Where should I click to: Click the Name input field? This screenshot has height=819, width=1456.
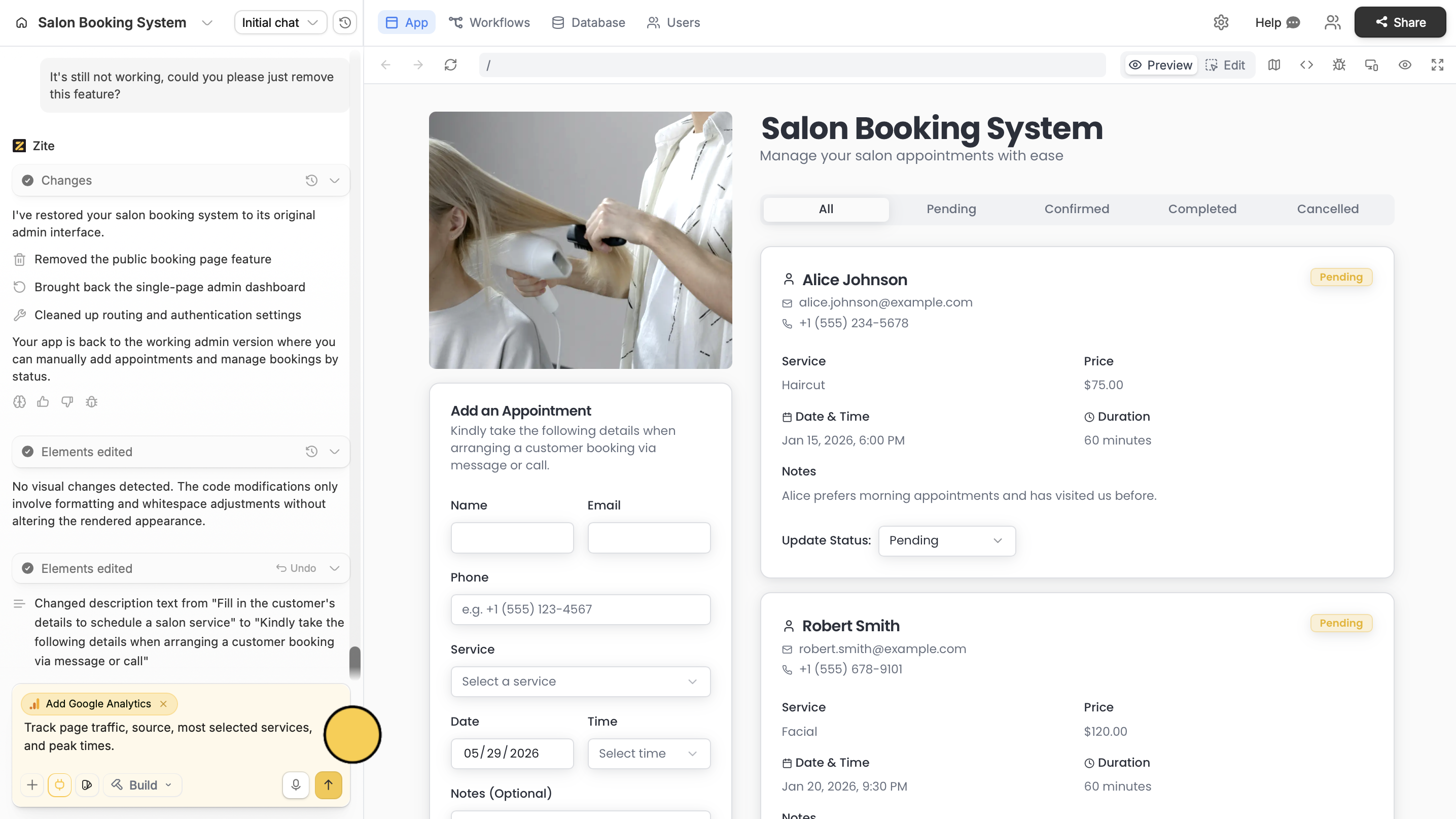point(512,537)
